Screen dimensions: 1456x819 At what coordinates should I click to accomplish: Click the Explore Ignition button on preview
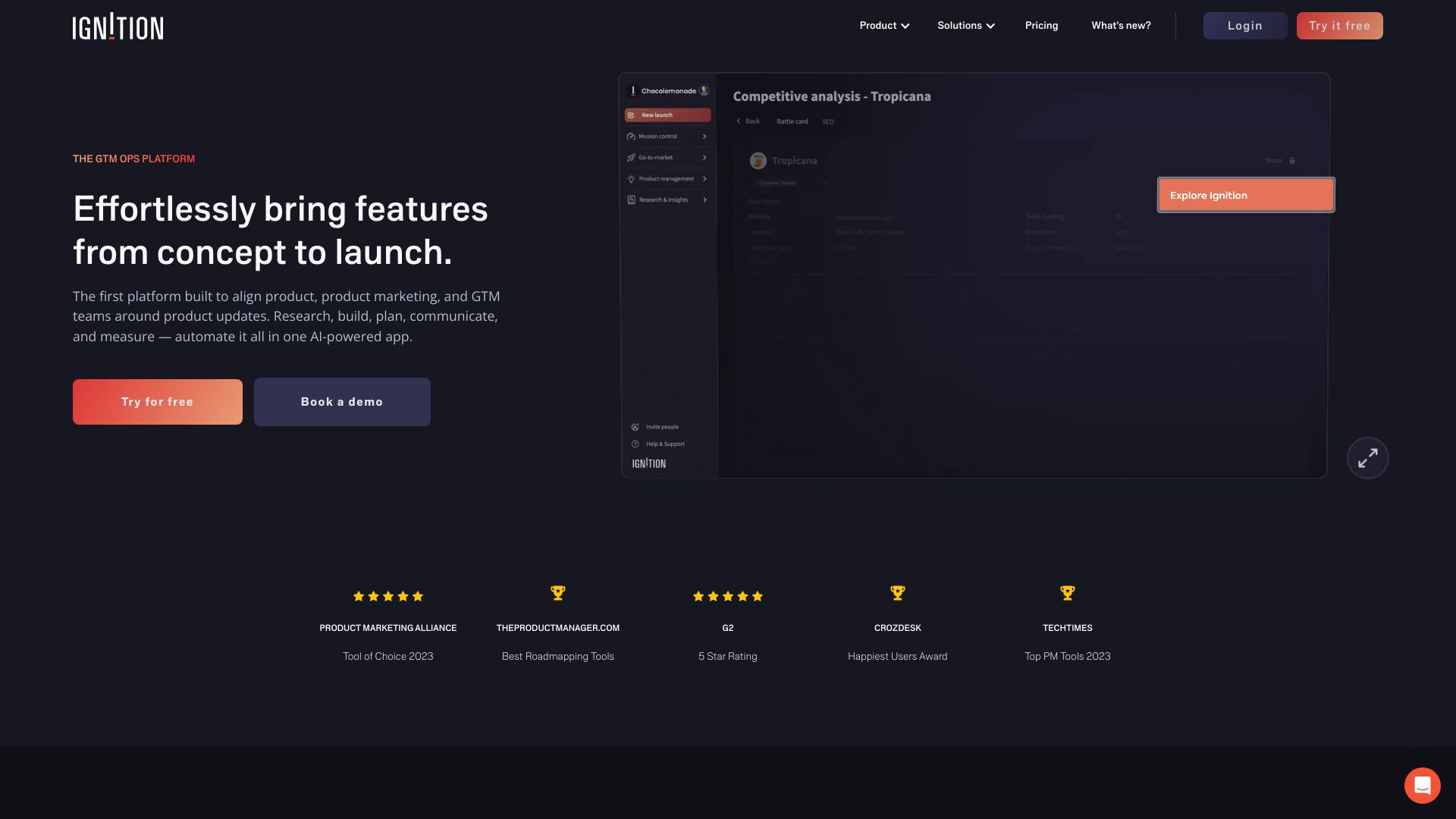point(1245,196)
